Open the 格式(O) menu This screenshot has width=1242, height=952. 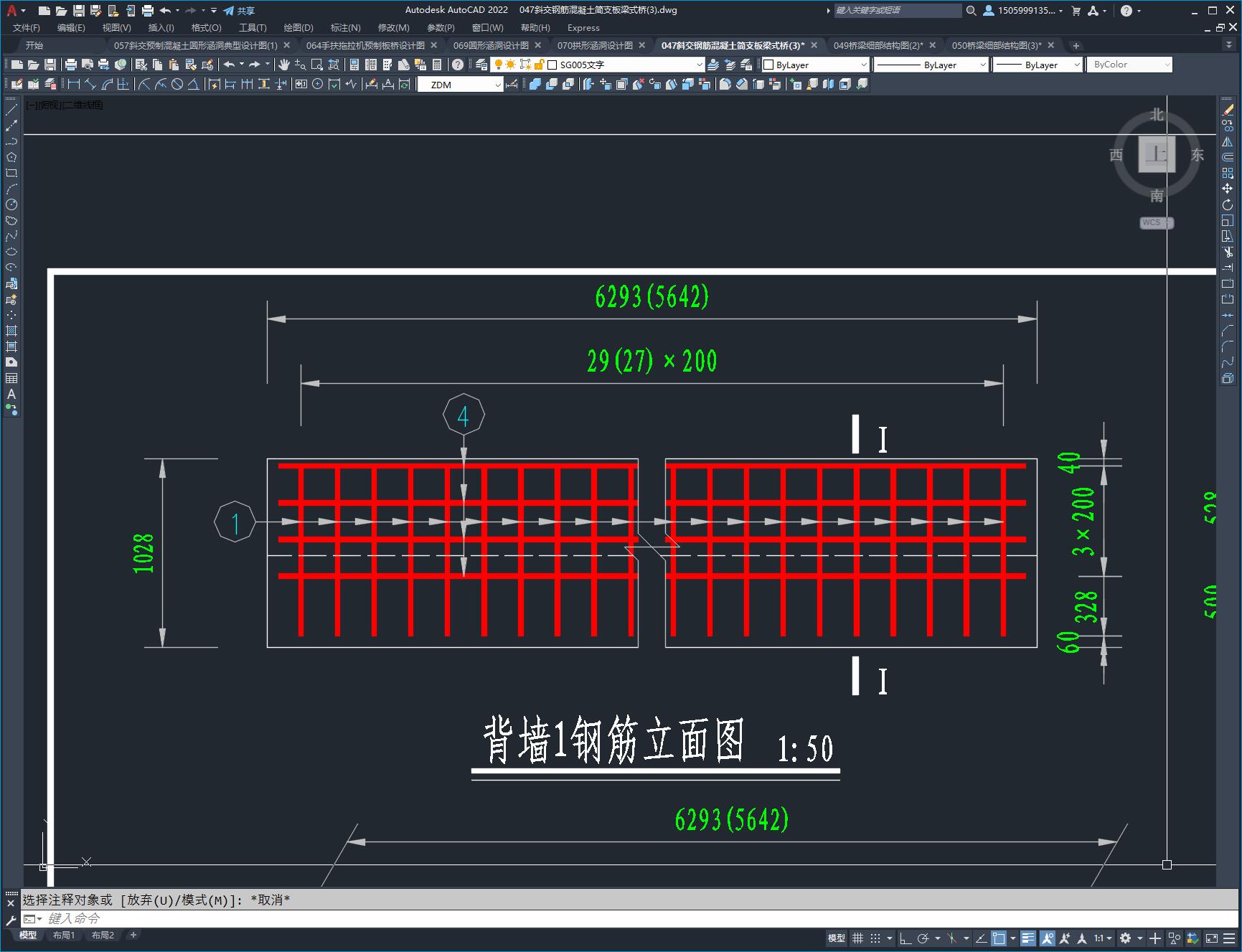(207, 28)
